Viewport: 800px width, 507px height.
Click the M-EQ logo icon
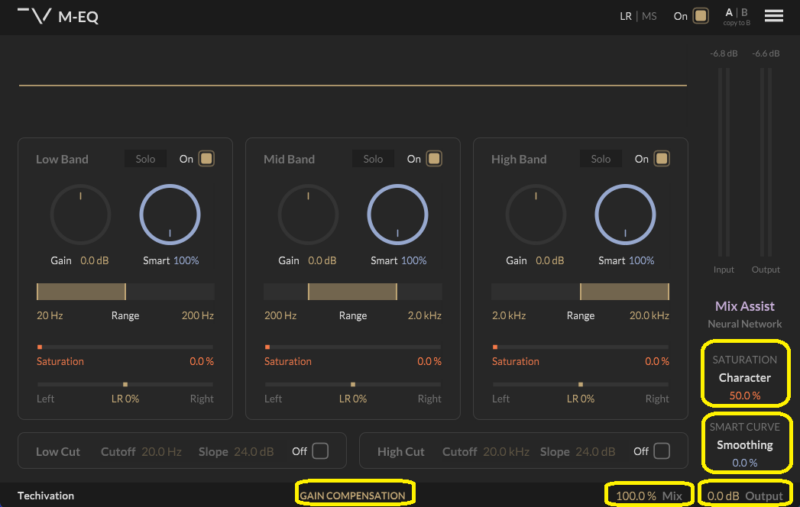pyautogui.click(x=35, y=16)
